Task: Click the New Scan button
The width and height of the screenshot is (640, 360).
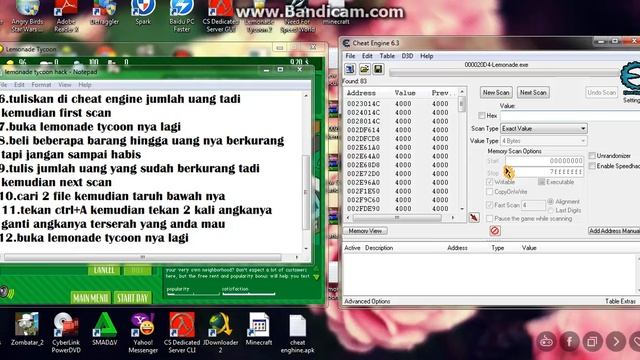Action: 496,93
